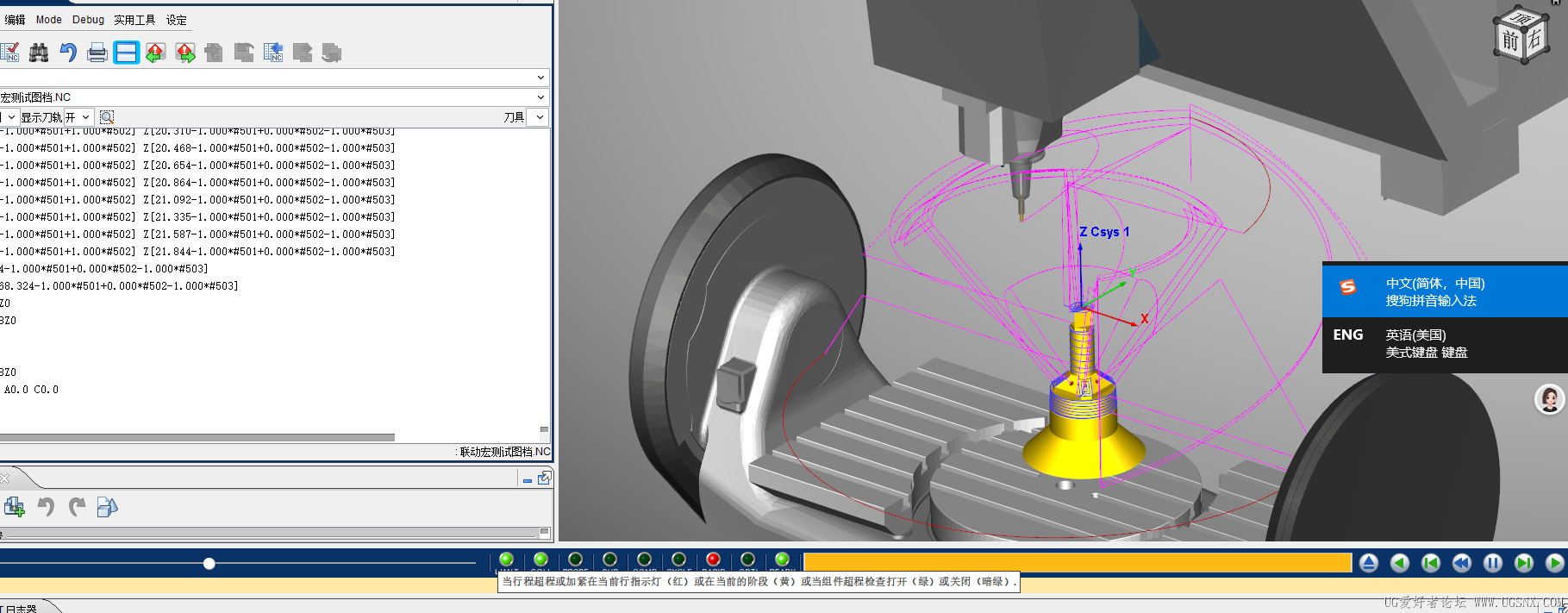1568x613 pixels.
Task: Expand the empty top dropdown list
Action: tap(540, 78)
